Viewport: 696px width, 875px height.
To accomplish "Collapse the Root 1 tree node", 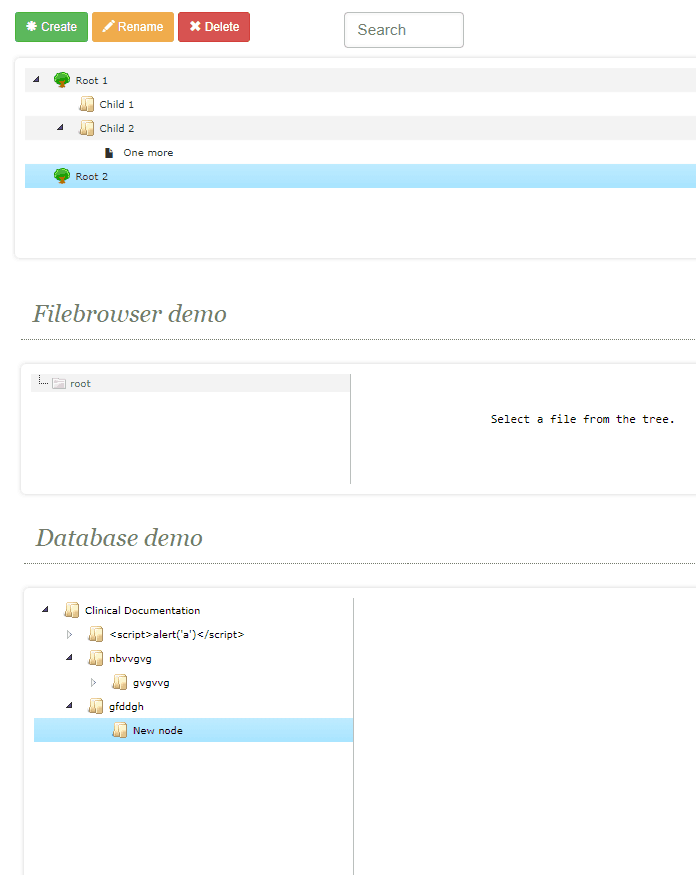I will (36, 80).
